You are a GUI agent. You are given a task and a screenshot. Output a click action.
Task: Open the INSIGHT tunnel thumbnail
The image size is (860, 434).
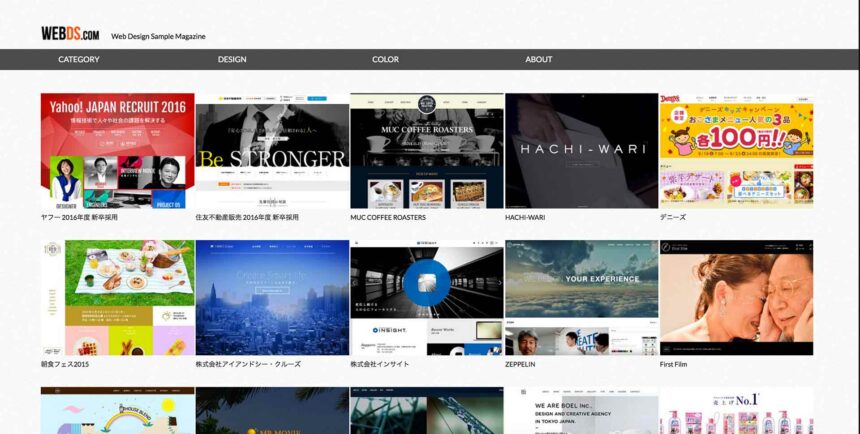(427, 298)
